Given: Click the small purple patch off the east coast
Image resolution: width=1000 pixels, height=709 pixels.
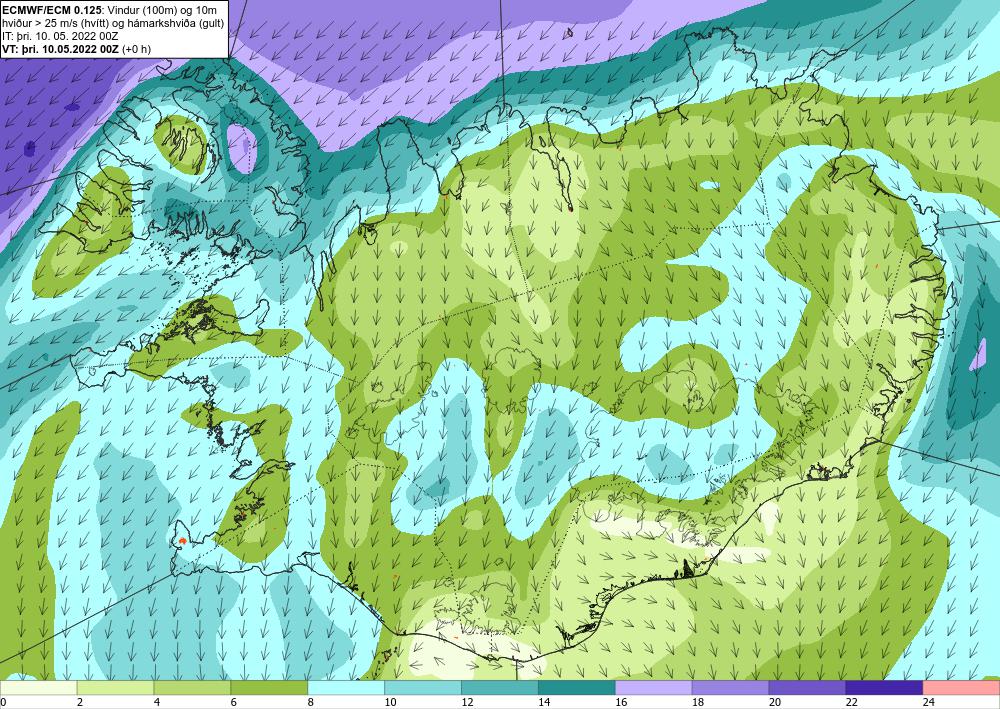Looking at the screenshot, I should pos(977,354).
